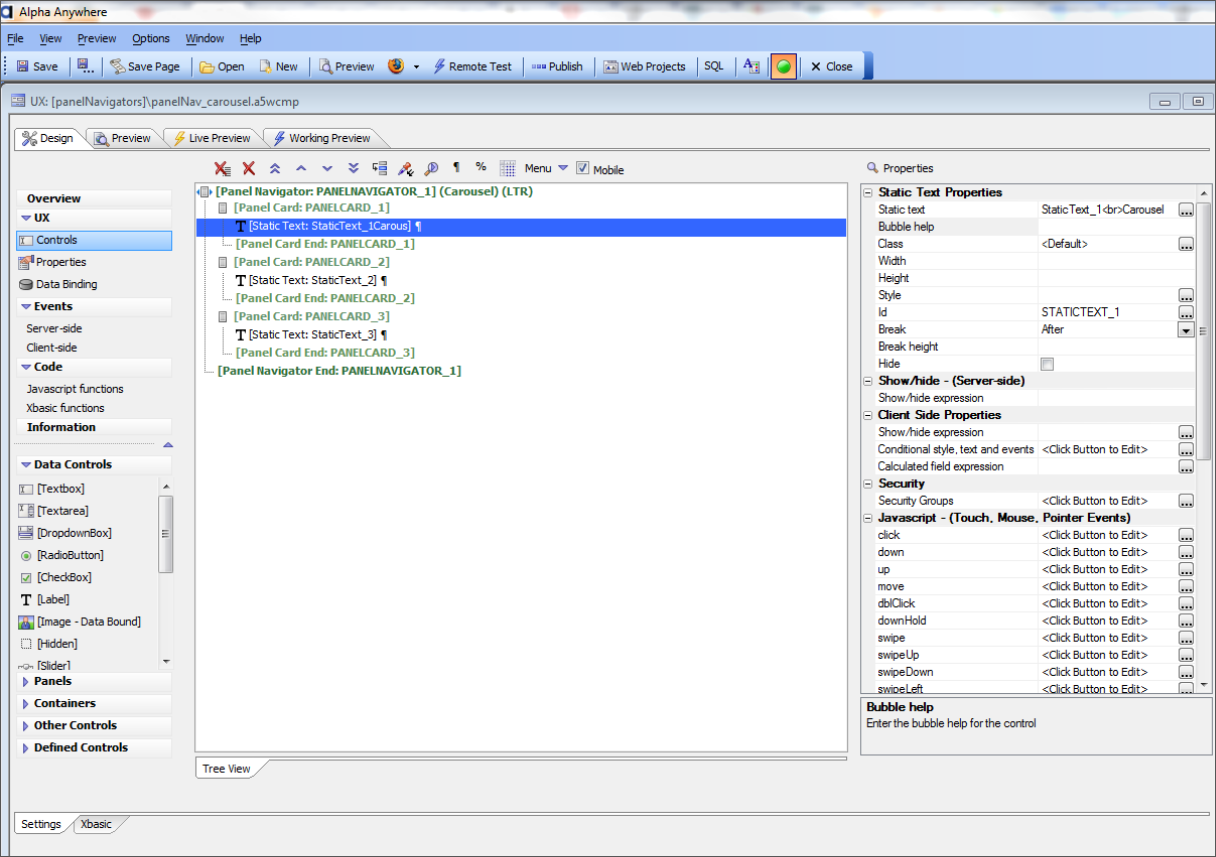1216x857 pixels.
Task: Click the grid icon beside Menu
Action: (x=507, y=168)
